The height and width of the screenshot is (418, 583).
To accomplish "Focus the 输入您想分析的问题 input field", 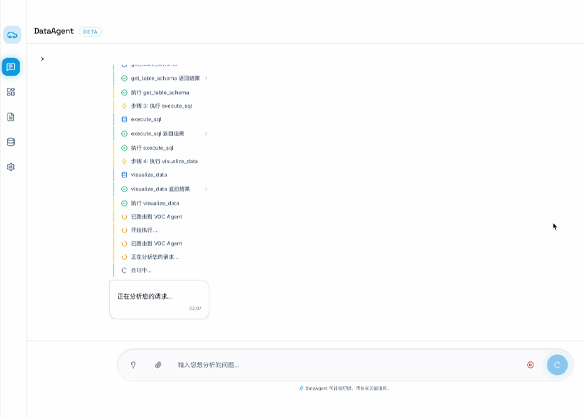I will (346, 365).
